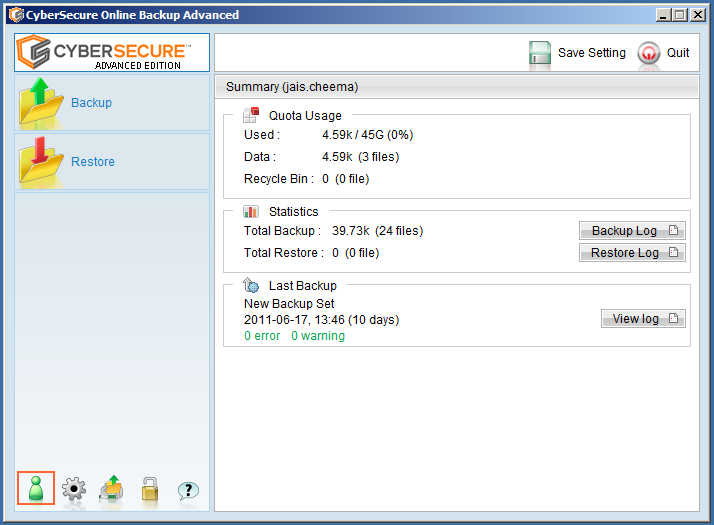Click the Statistics bar chart icon
This screenshot has width=714, height=525.
(251, 211)
